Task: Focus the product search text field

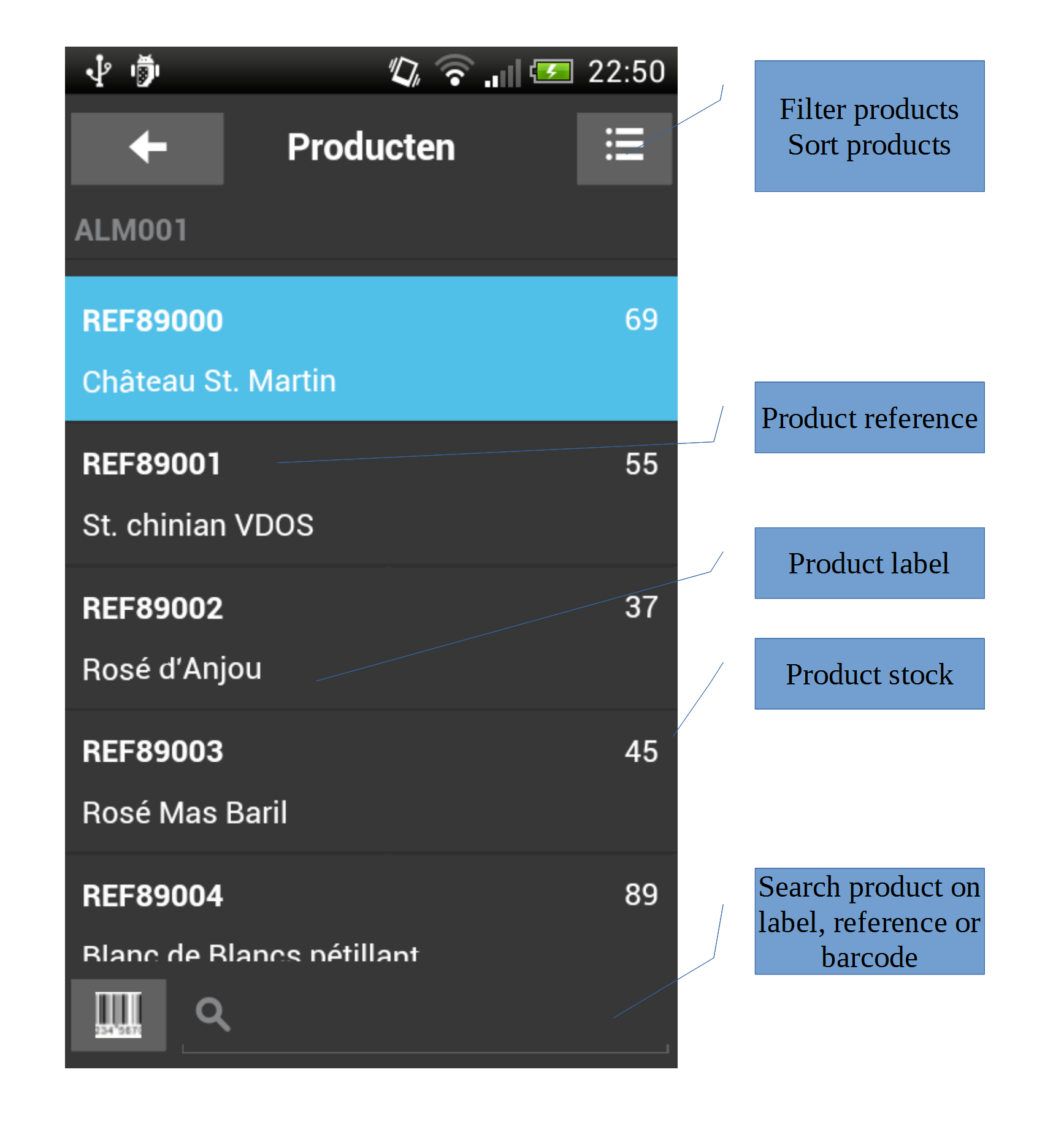Action: pos(425,1016)
